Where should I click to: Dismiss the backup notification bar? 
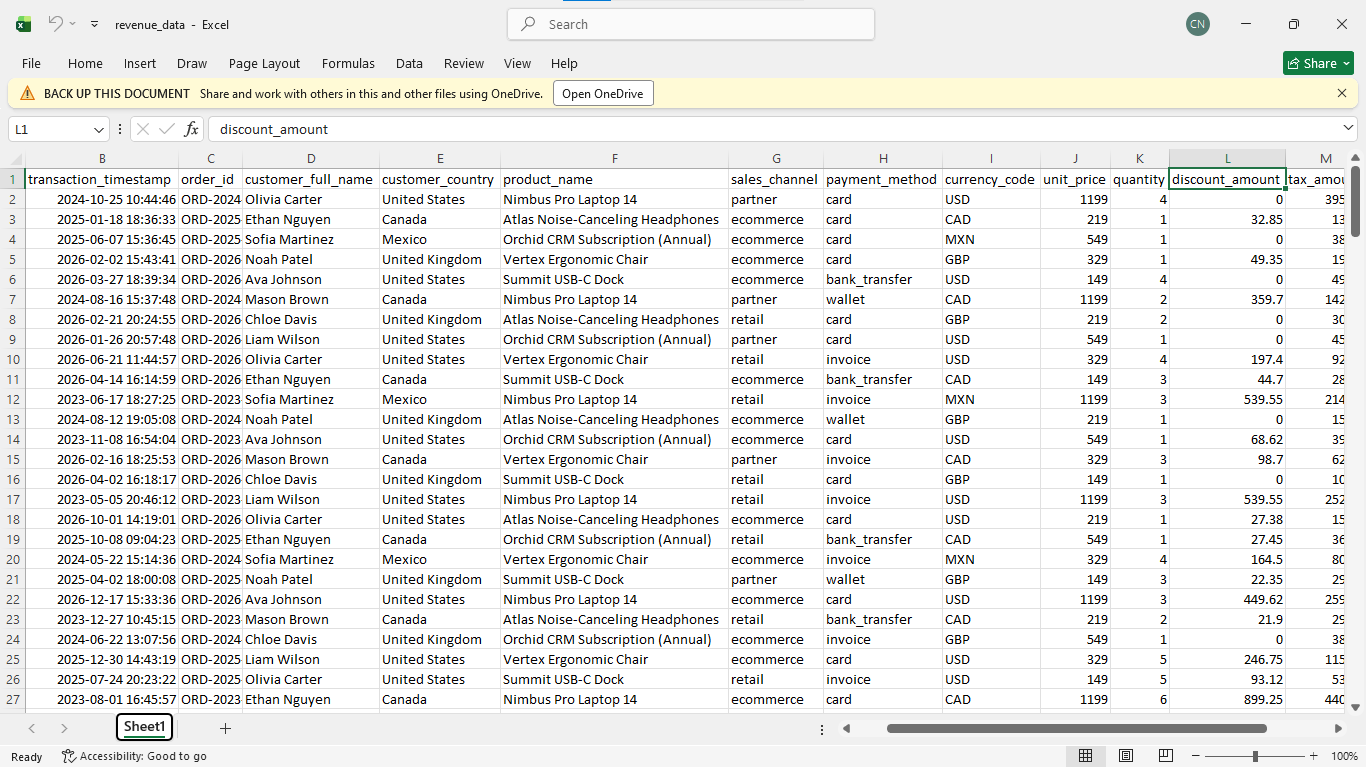click(1342, 93)
